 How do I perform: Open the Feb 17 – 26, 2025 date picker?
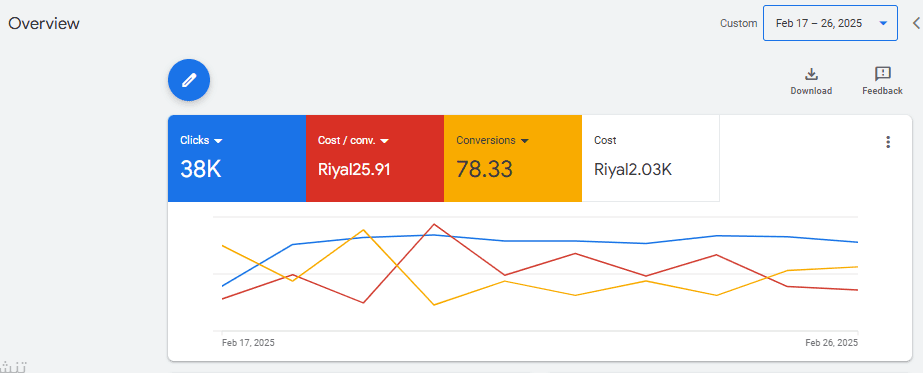click(x=830, y=23)
